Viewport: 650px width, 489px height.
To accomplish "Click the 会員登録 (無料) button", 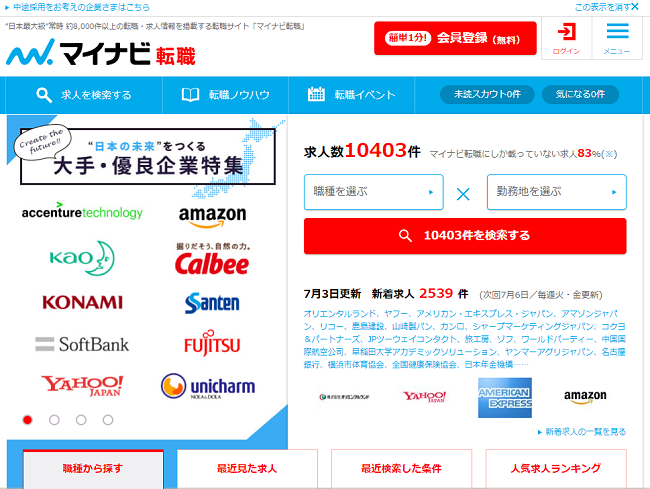I will point(455,38).
